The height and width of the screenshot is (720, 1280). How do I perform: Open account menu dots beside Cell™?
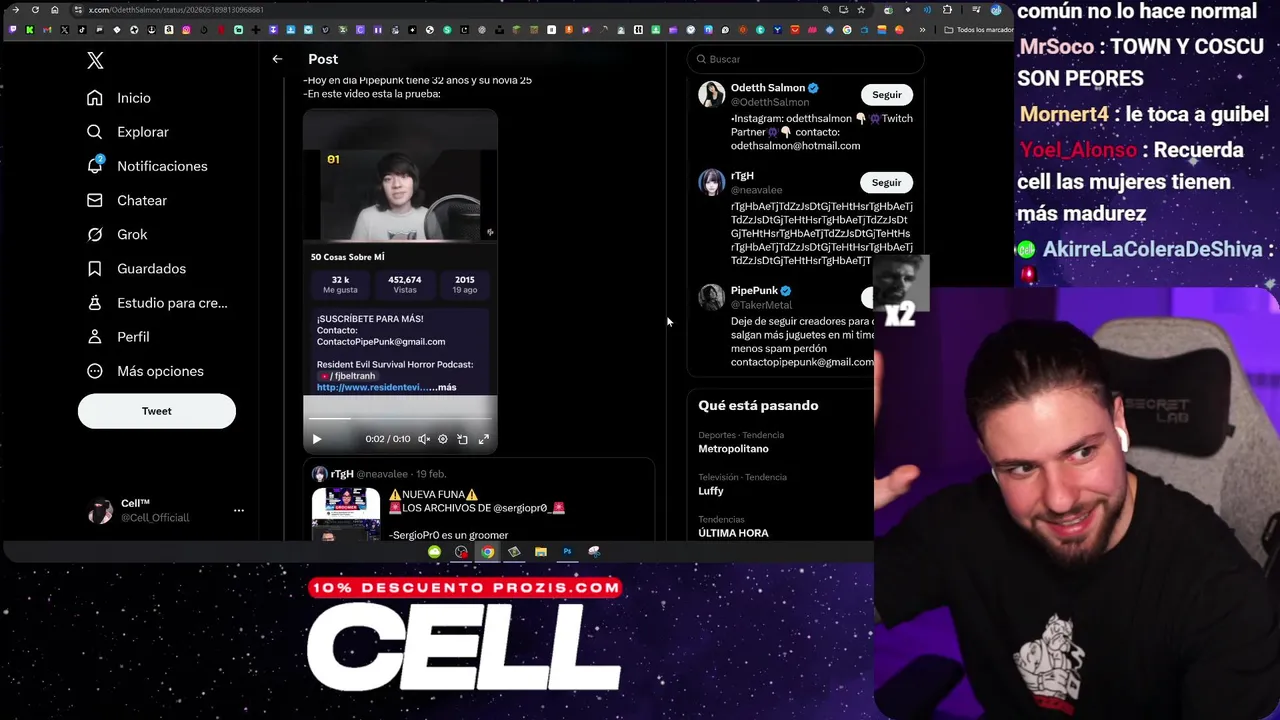(239, 510)
